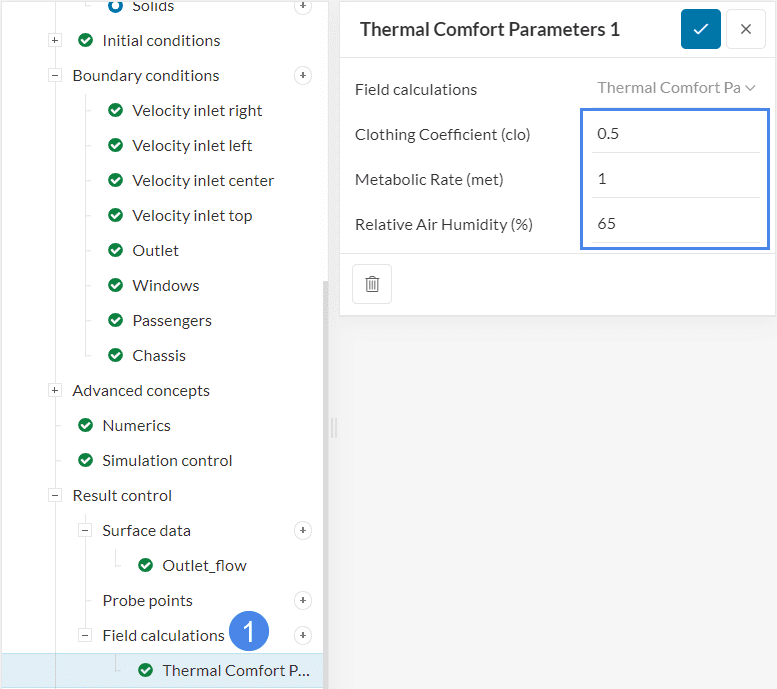Click green check icon beside Numerics
777x689 pixels.
tap(85, 426)
